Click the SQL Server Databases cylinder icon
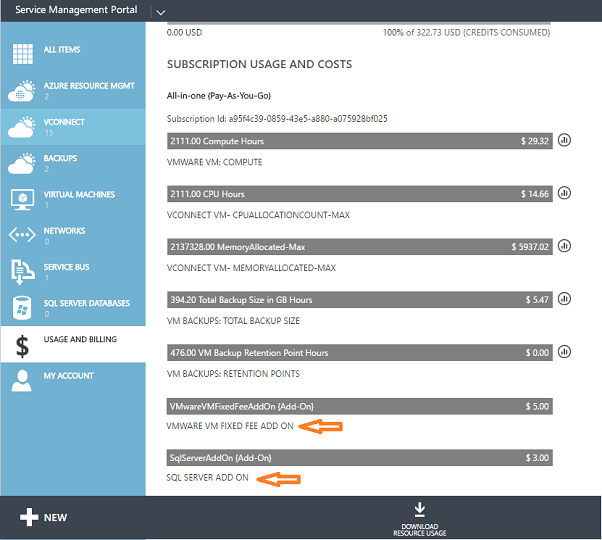Viewport: 602px width, 540px height. point(22,308)
